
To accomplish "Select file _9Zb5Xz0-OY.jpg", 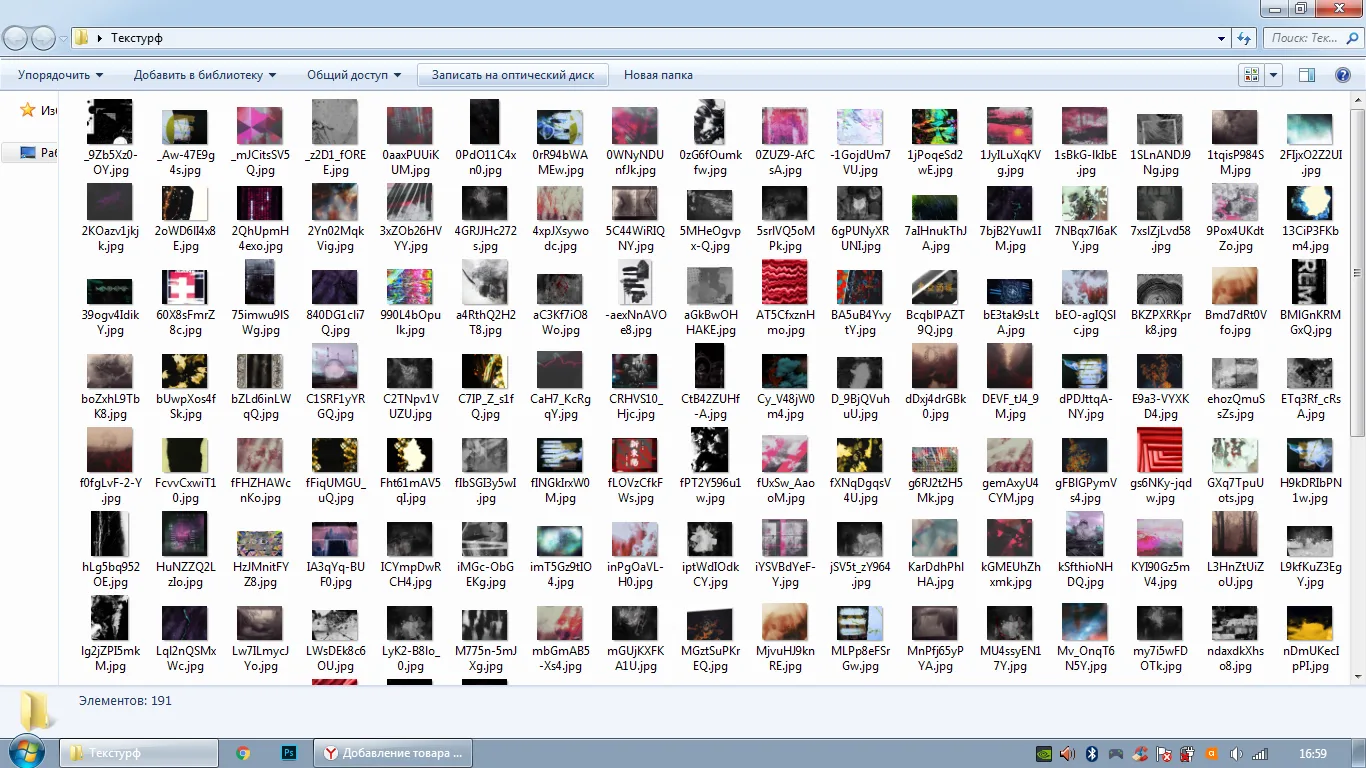I will [110, 139].
